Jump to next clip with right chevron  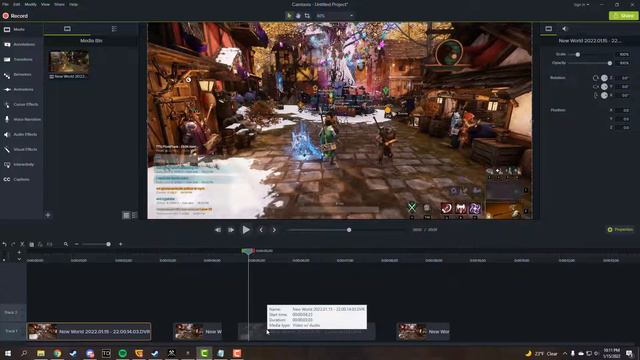274,230
